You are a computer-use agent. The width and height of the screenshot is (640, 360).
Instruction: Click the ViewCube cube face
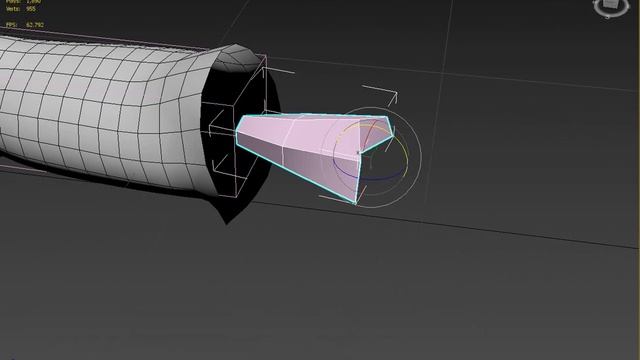pyautogui.click(x=611, y=3)
